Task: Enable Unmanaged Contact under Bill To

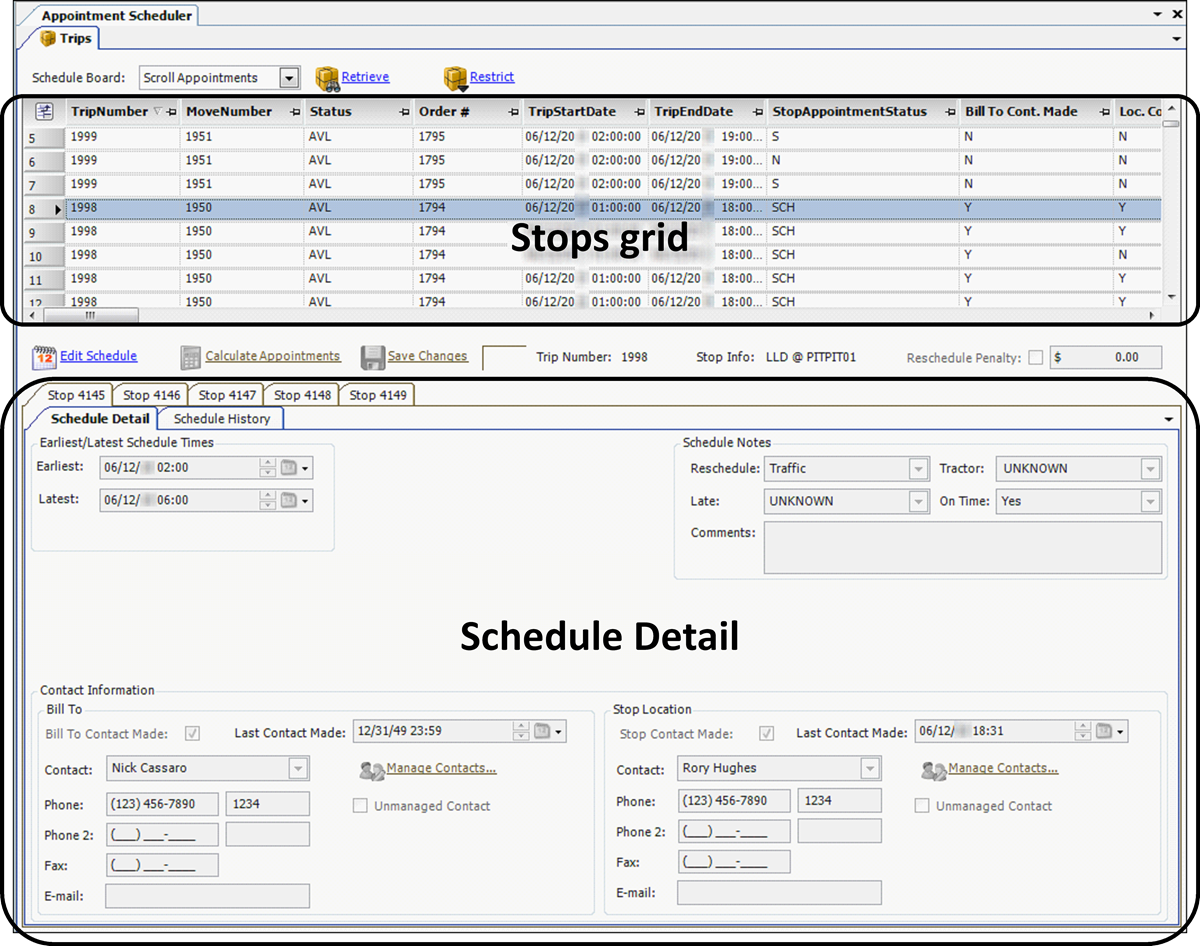Action: [360, 806]
